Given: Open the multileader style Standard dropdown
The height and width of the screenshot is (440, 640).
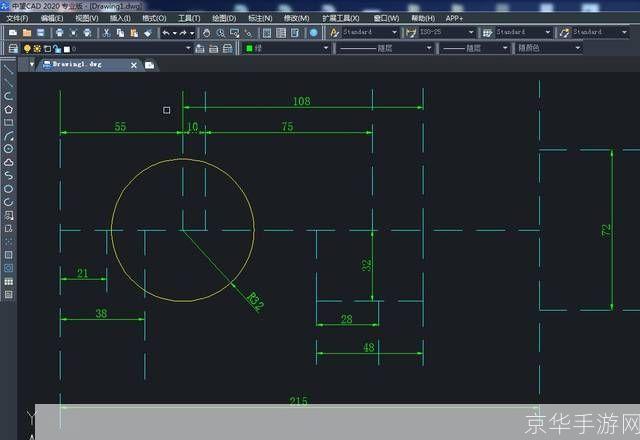Looking at the screenshot, I should (x=624, y=32).
